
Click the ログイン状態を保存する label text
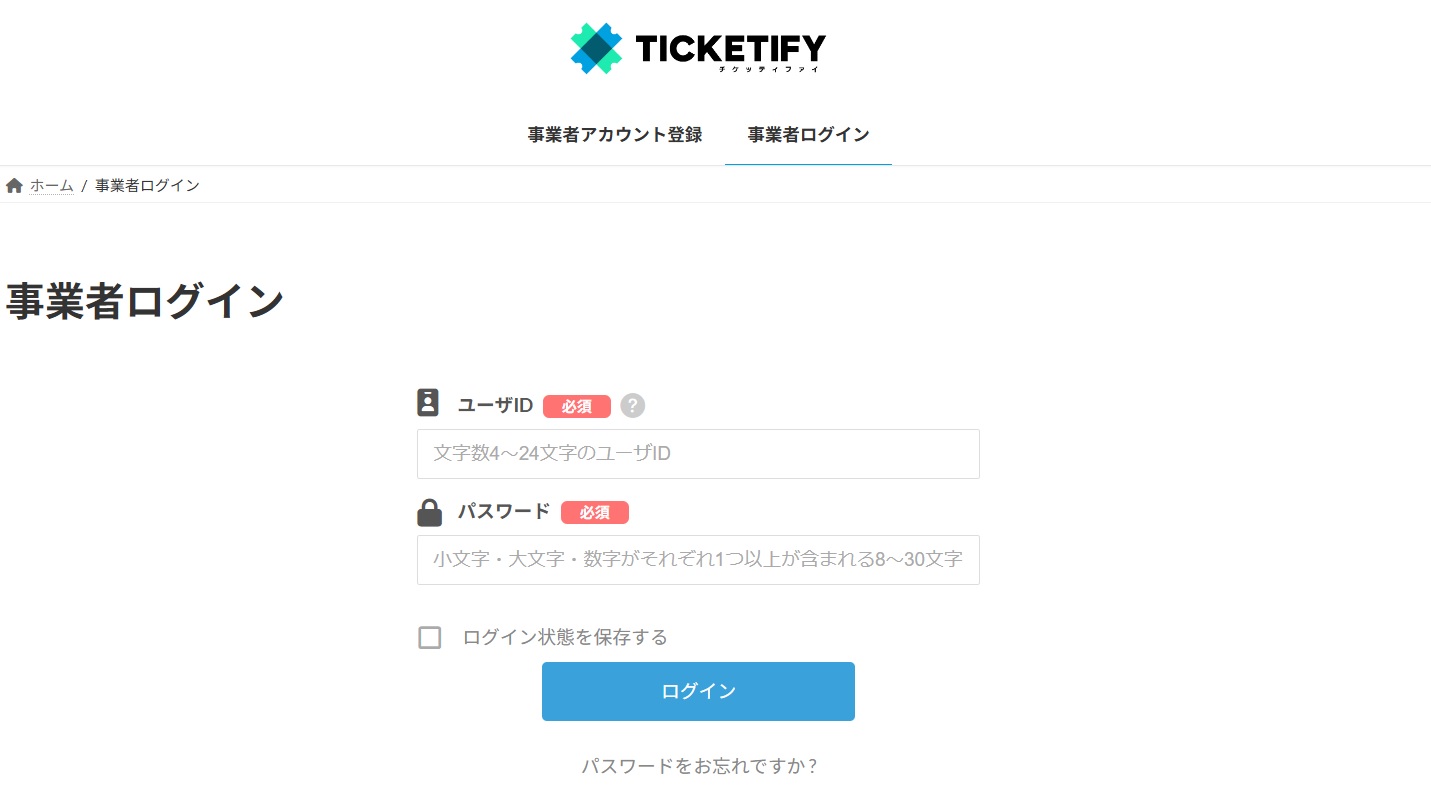tap(565, 638)
